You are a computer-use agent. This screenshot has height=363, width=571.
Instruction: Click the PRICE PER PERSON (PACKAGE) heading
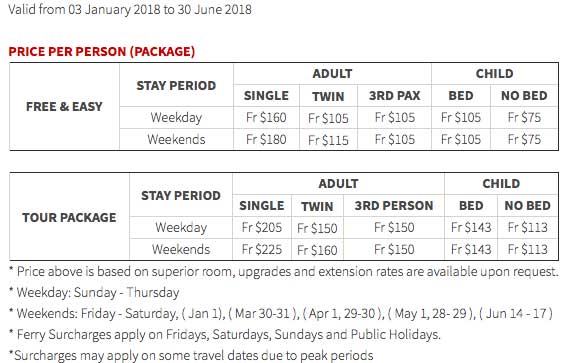point(102,52)
